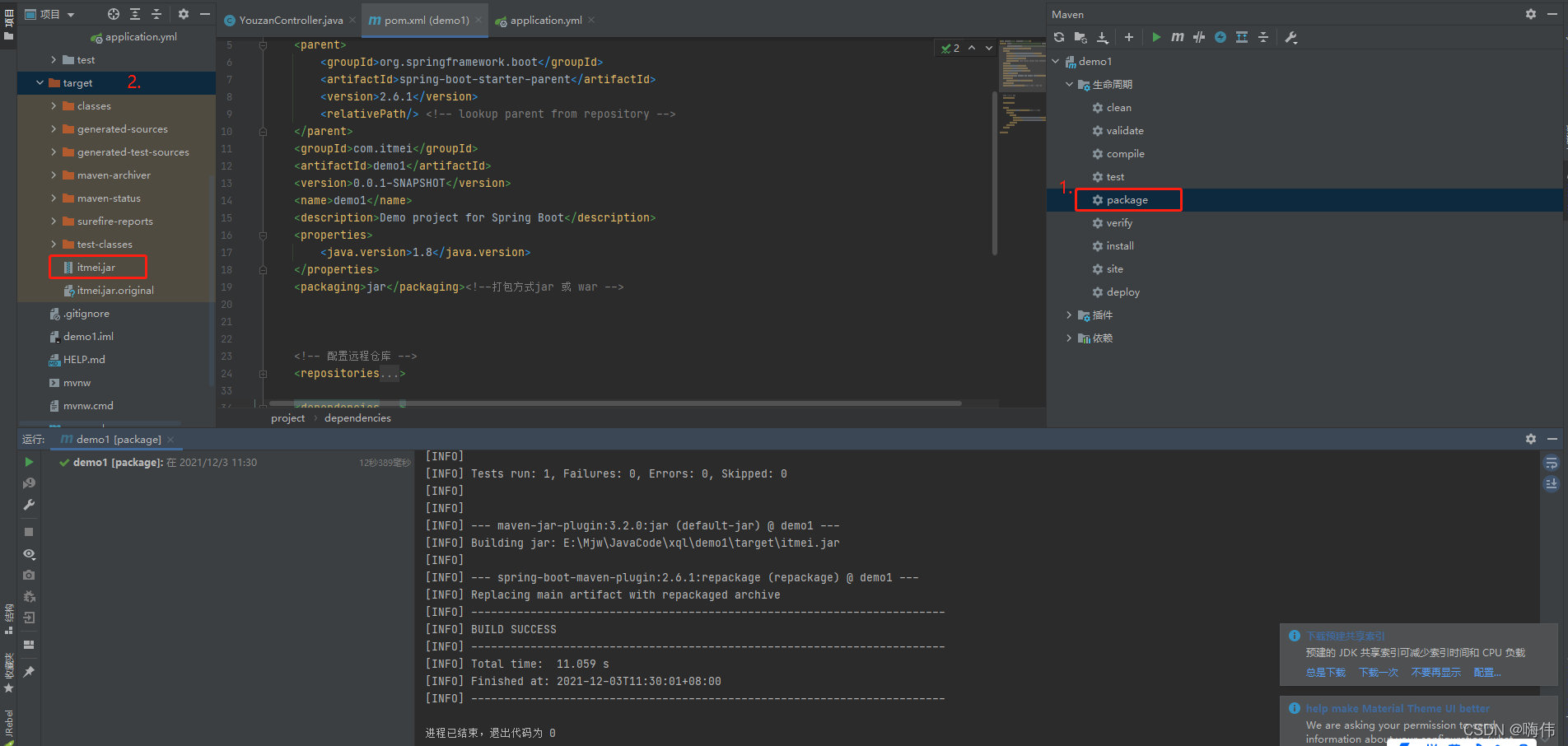
Task: Unfold the collapsed repositories block in editor
Action: pos(263,373)
